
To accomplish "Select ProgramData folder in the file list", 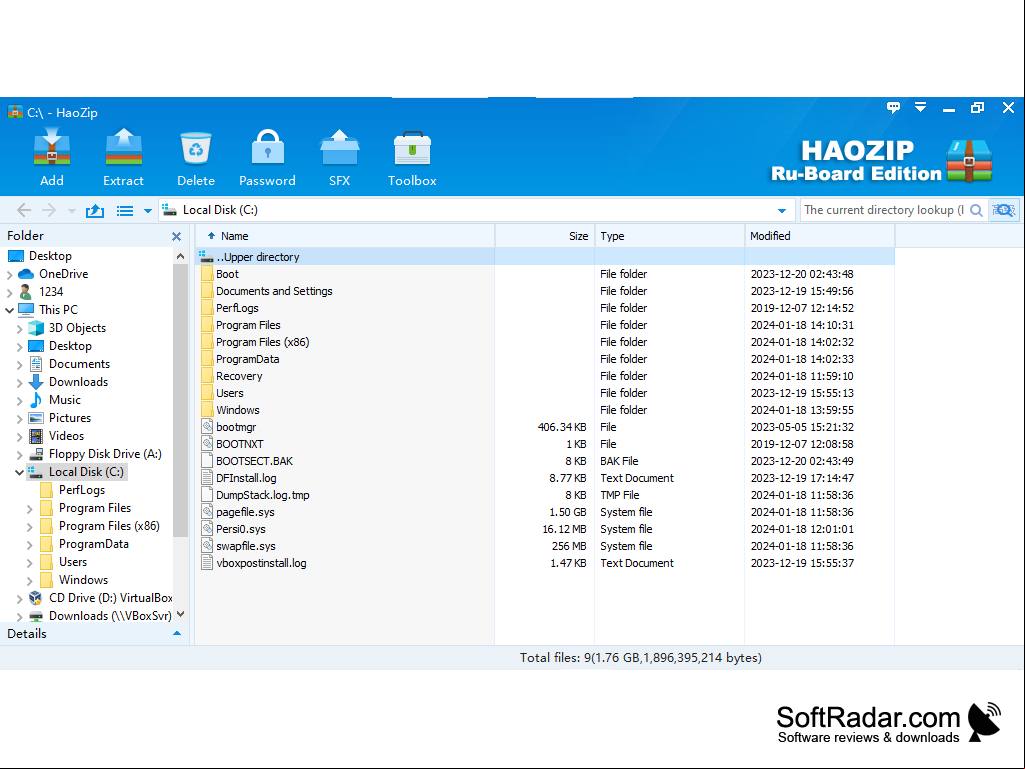I will pos(247,359).
